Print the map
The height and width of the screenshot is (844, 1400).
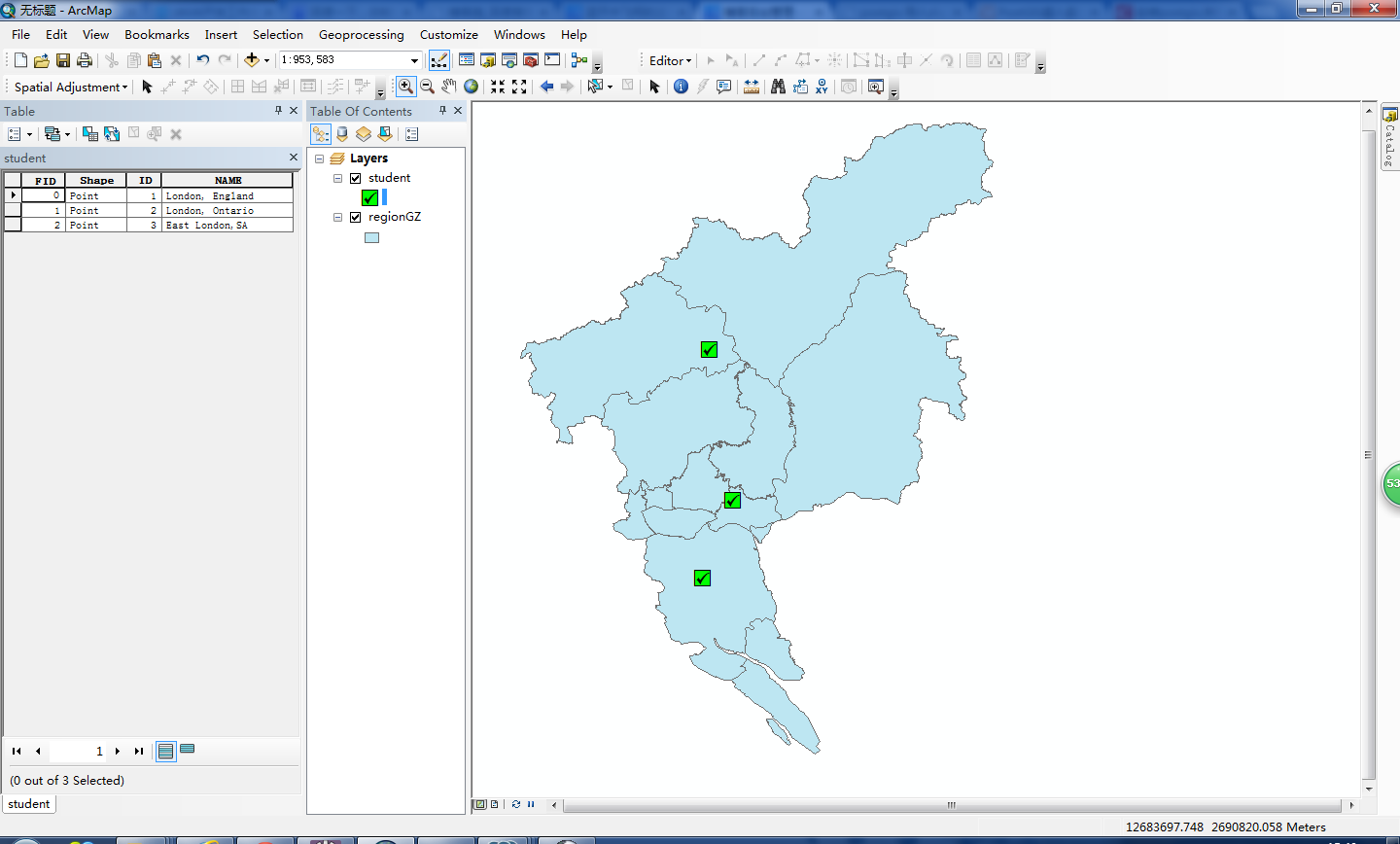(85, 60)
